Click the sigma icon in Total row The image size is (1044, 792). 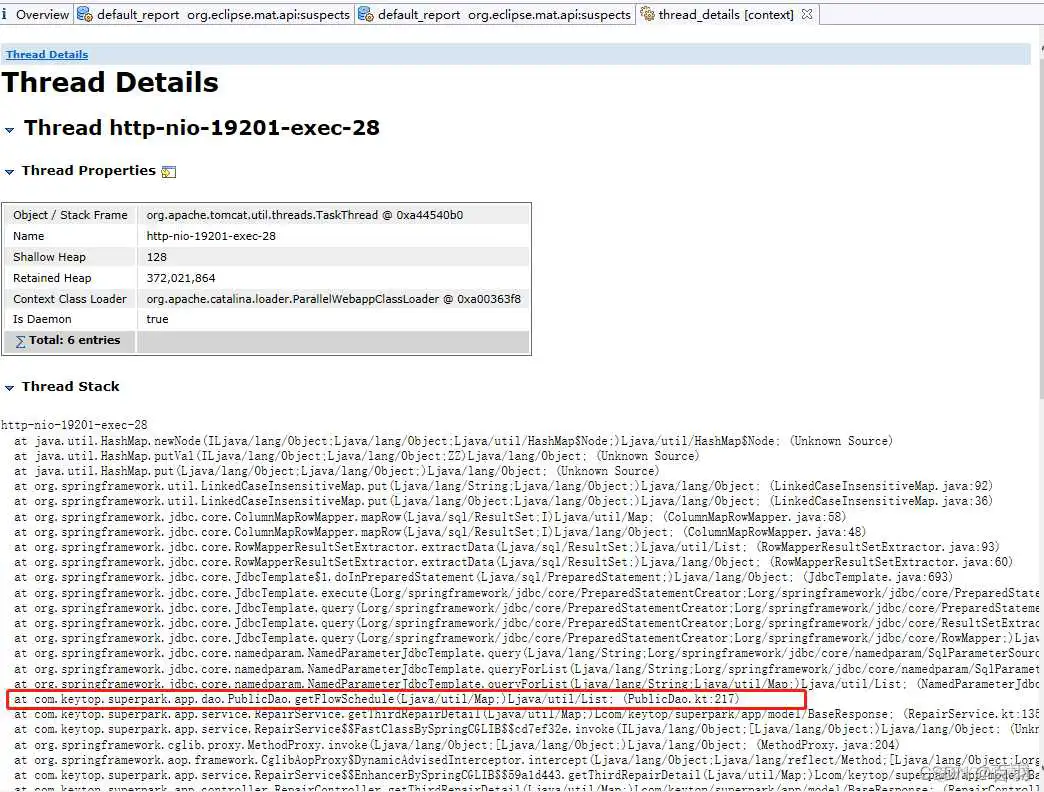(20, 341)
